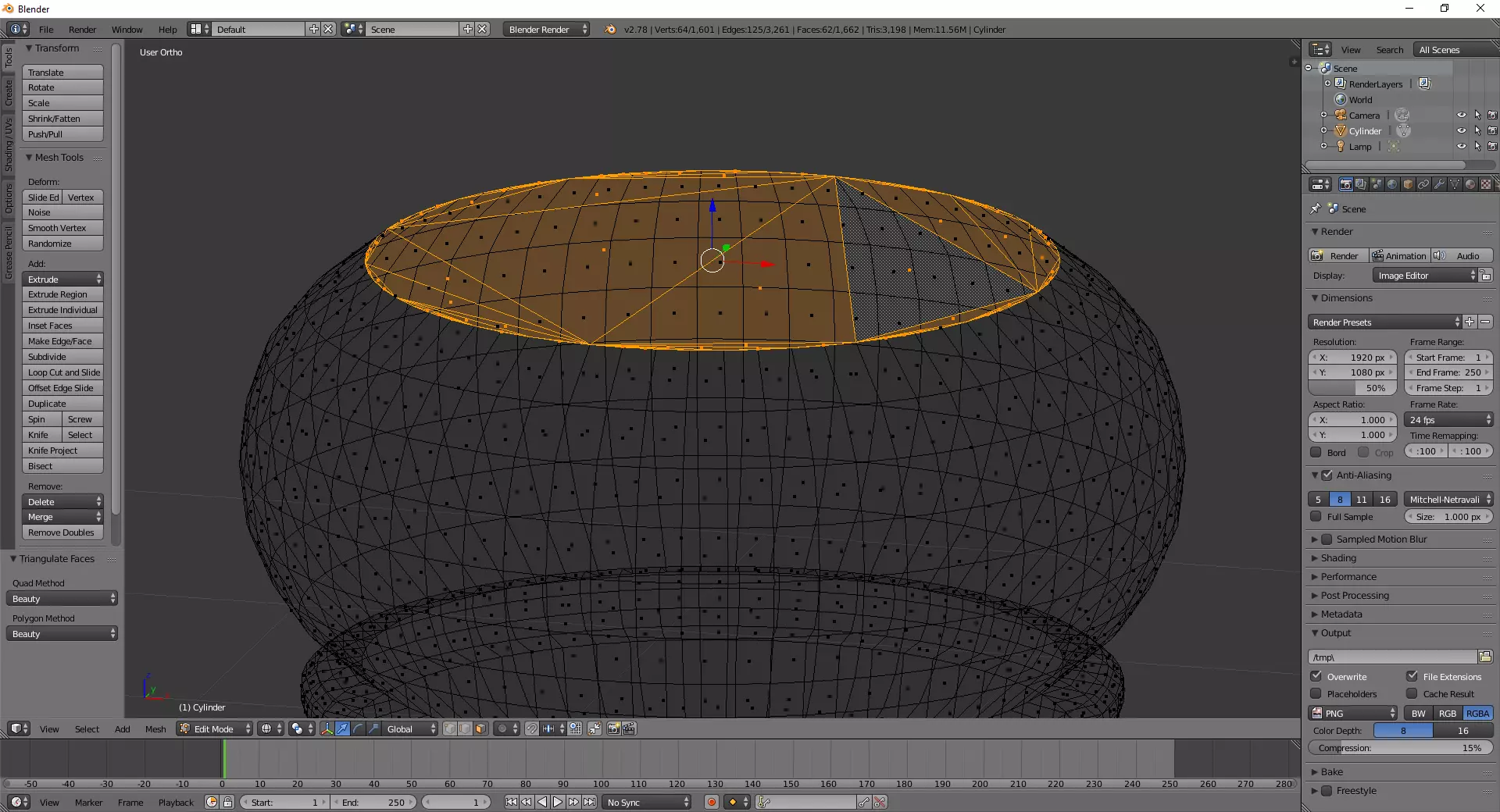Uncheck the Overwrite output option
This screenshot has width=1500, height=812.
click(1316, 676)
